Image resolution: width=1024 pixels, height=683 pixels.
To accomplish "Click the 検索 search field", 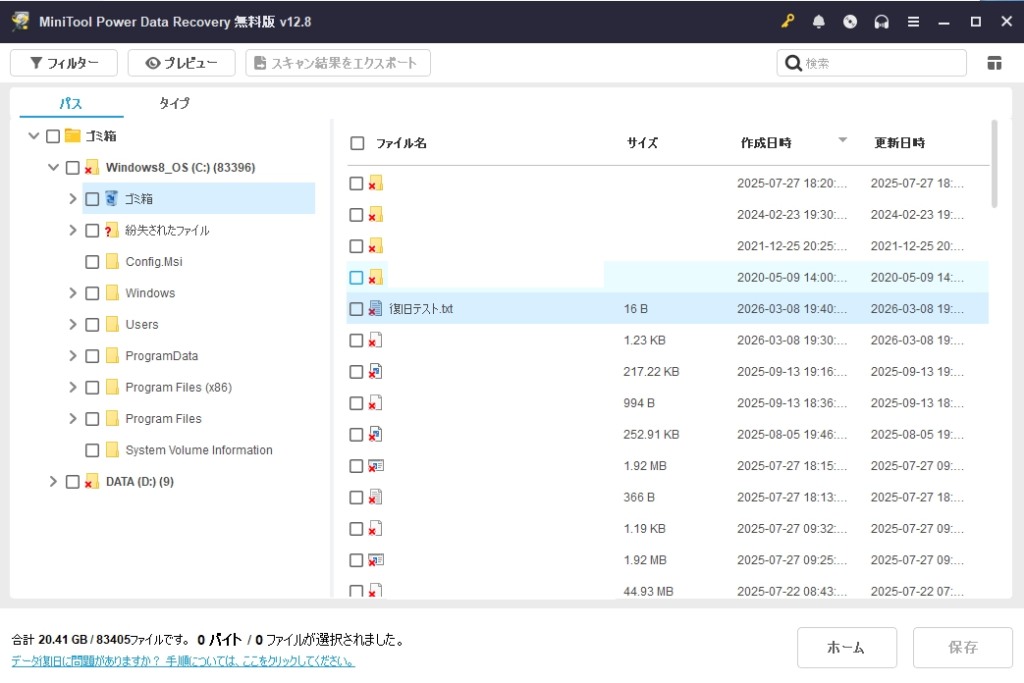I will (880, 63).
